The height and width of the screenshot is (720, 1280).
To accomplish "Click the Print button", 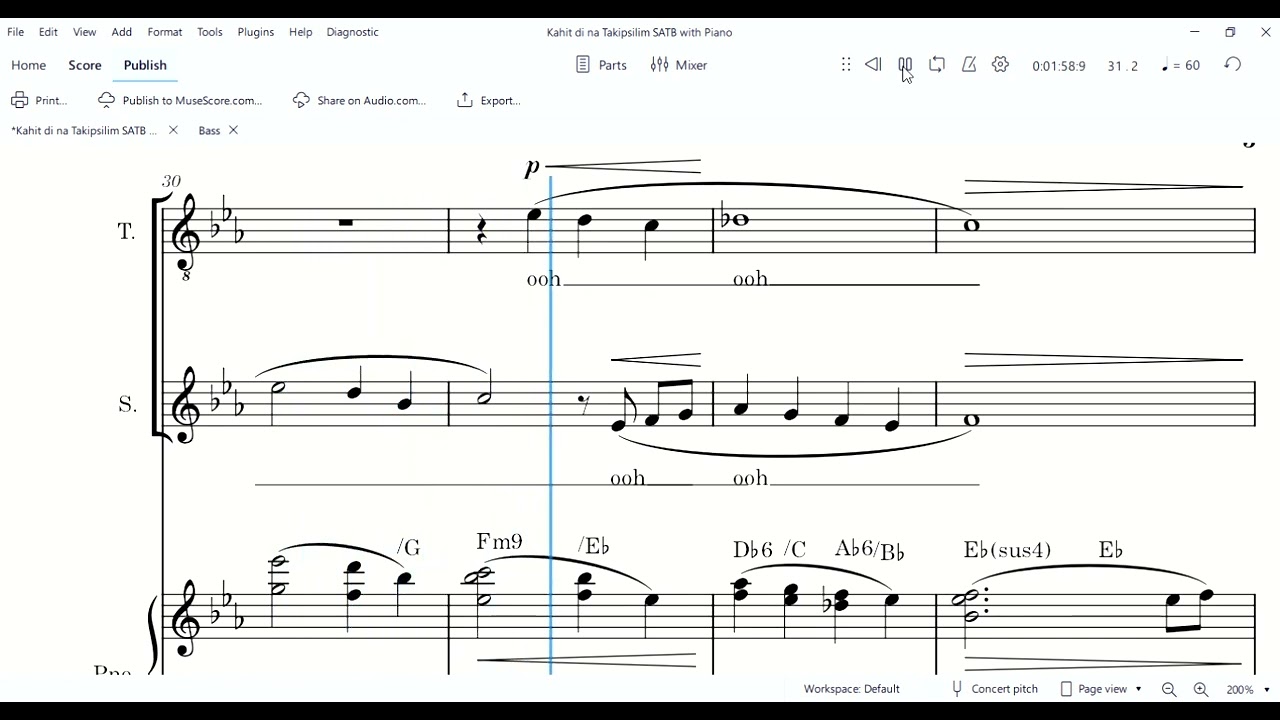I will pyautogui.click(x=39, y=100).
